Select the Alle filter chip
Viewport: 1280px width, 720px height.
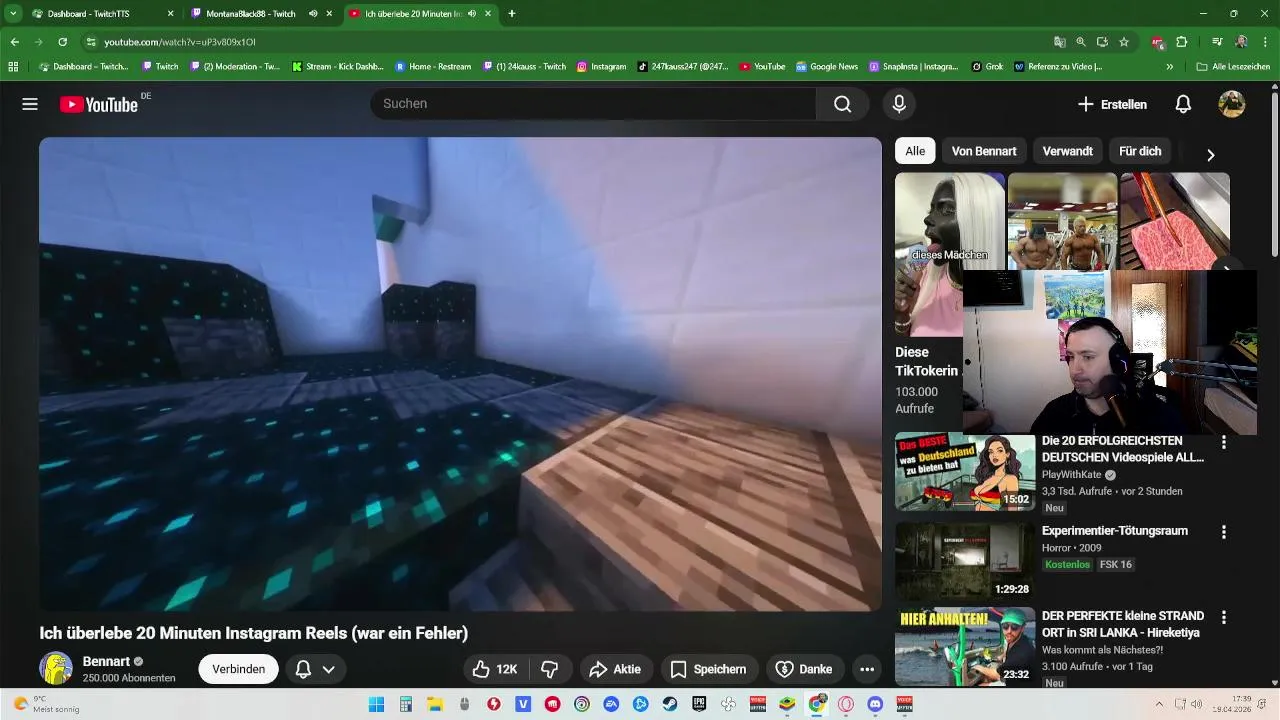coord(915,151)
